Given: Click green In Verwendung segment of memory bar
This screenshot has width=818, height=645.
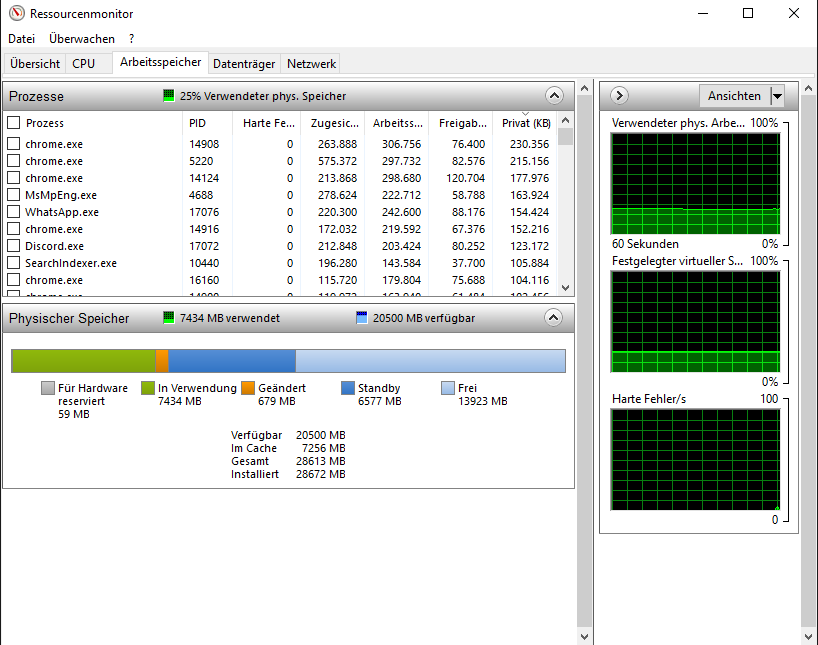Looking at the screenshot, I should pos(84,361).
